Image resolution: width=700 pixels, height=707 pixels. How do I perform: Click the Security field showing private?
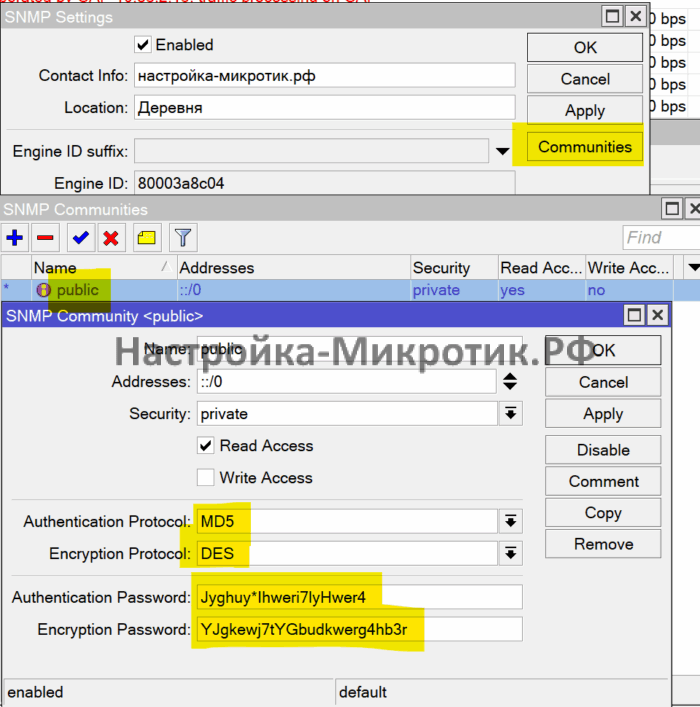click(347, 413)
